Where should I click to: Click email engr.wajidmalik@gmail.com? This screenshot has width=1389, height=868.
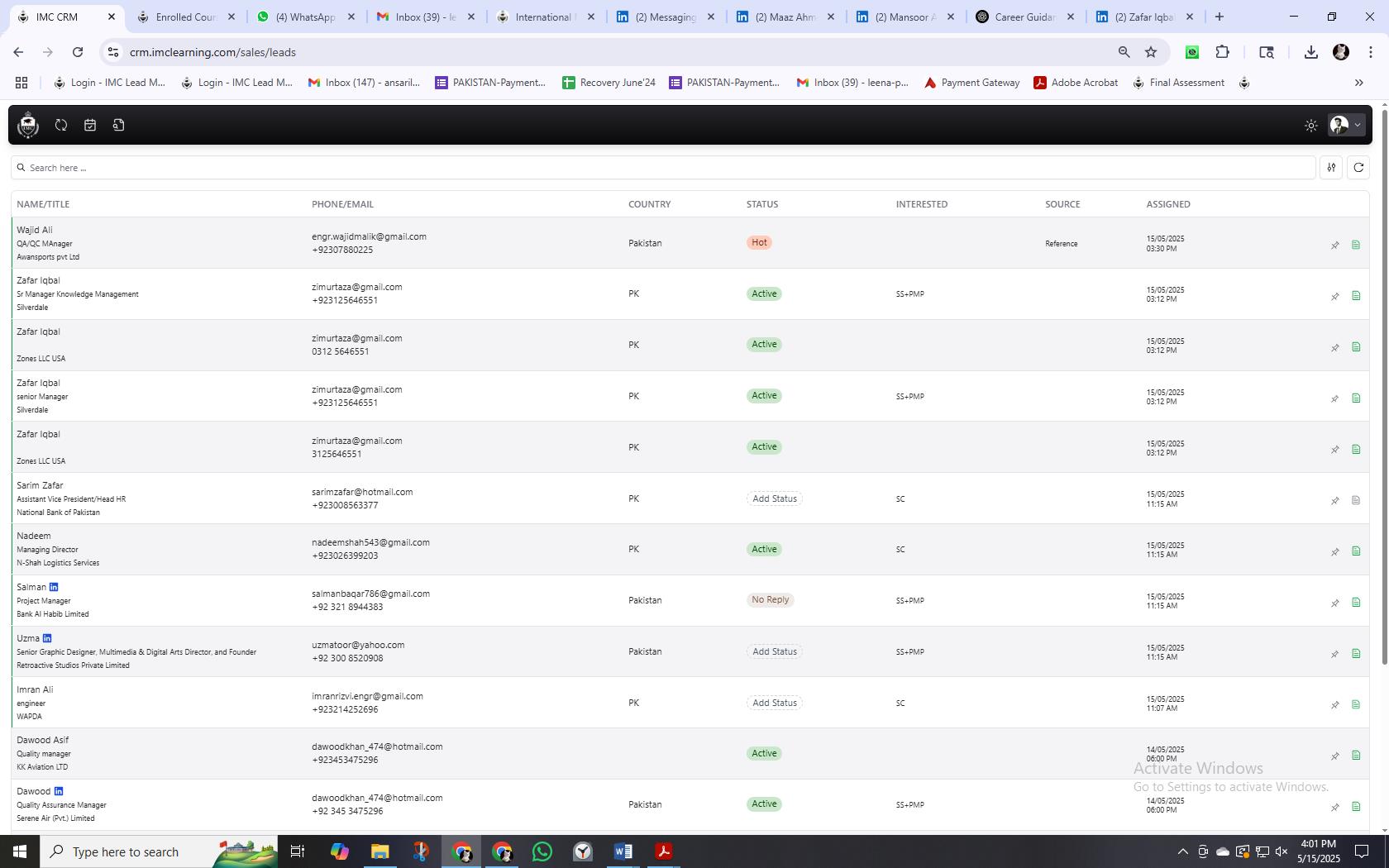[x=369, y=236]
